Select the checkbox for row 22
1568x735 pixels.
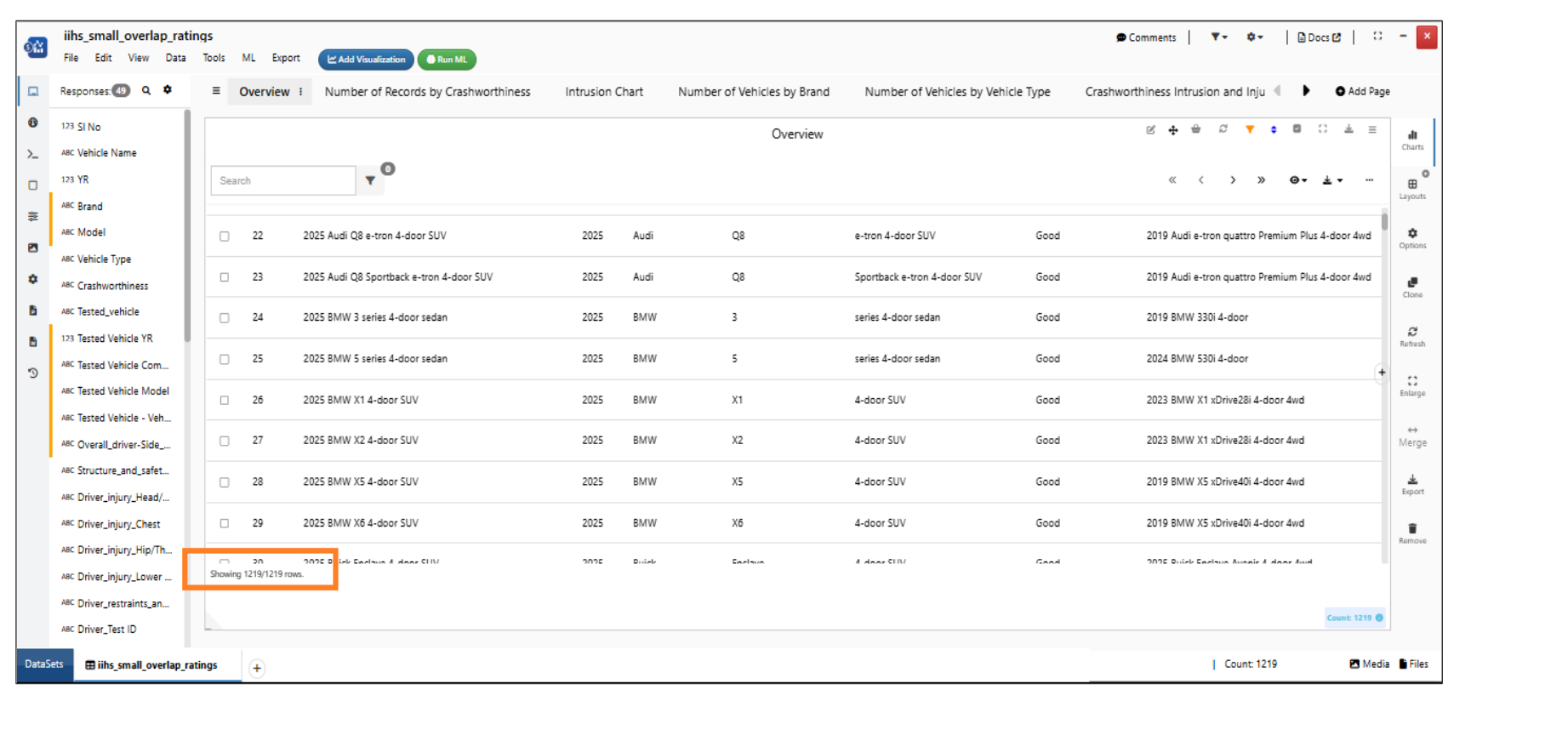[225, 236]
